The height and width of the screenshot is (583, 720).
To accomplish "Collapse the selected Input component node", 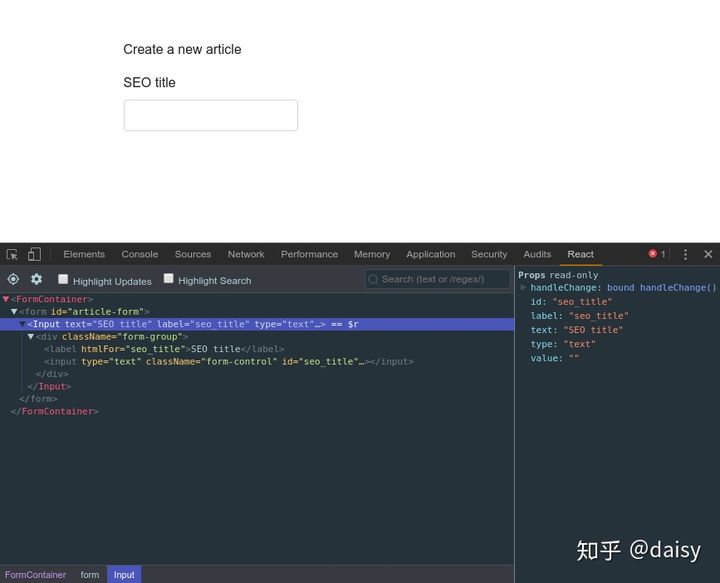I will 22,324.
